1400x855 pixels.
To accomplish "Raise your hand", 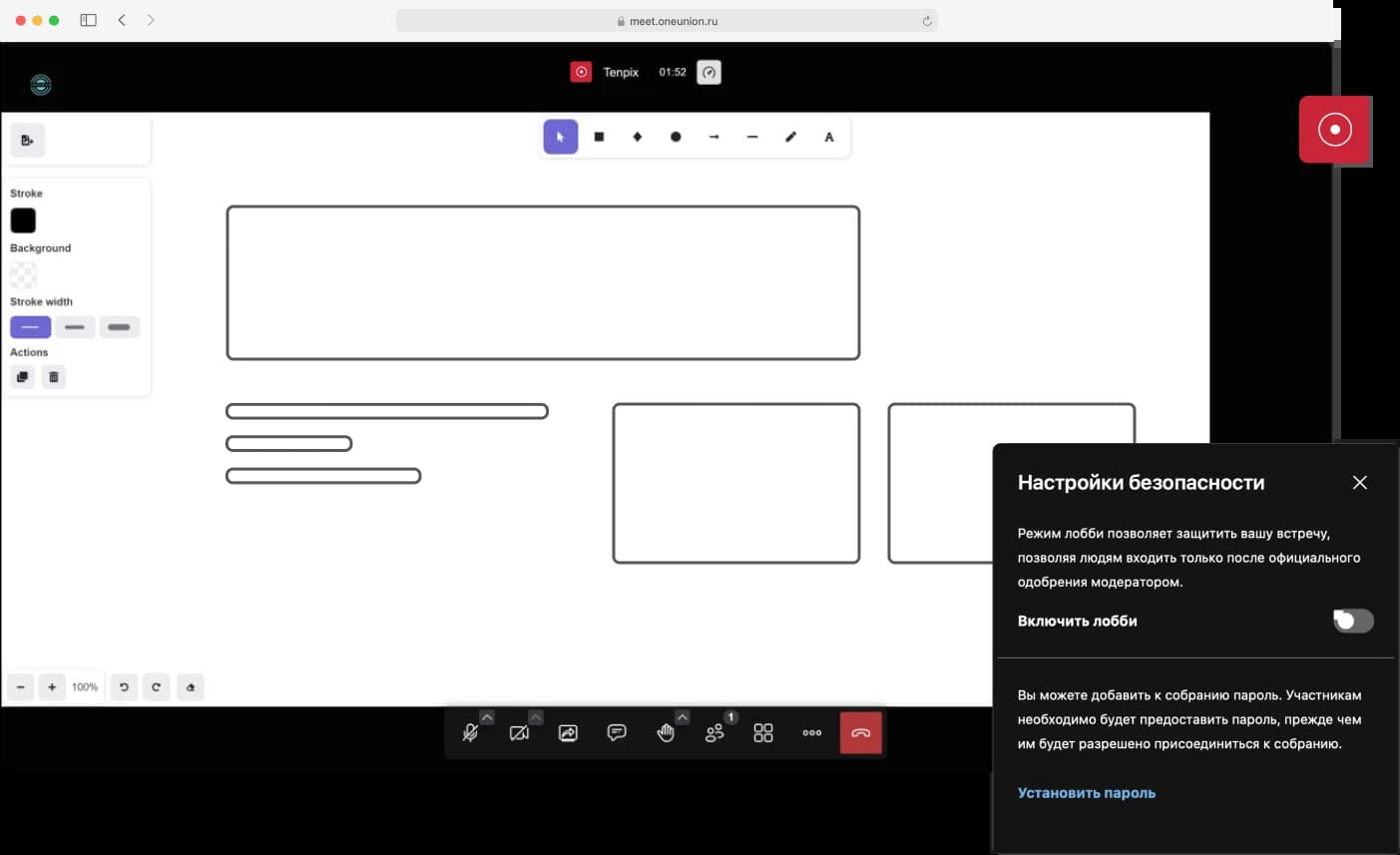I will [666, 733].
